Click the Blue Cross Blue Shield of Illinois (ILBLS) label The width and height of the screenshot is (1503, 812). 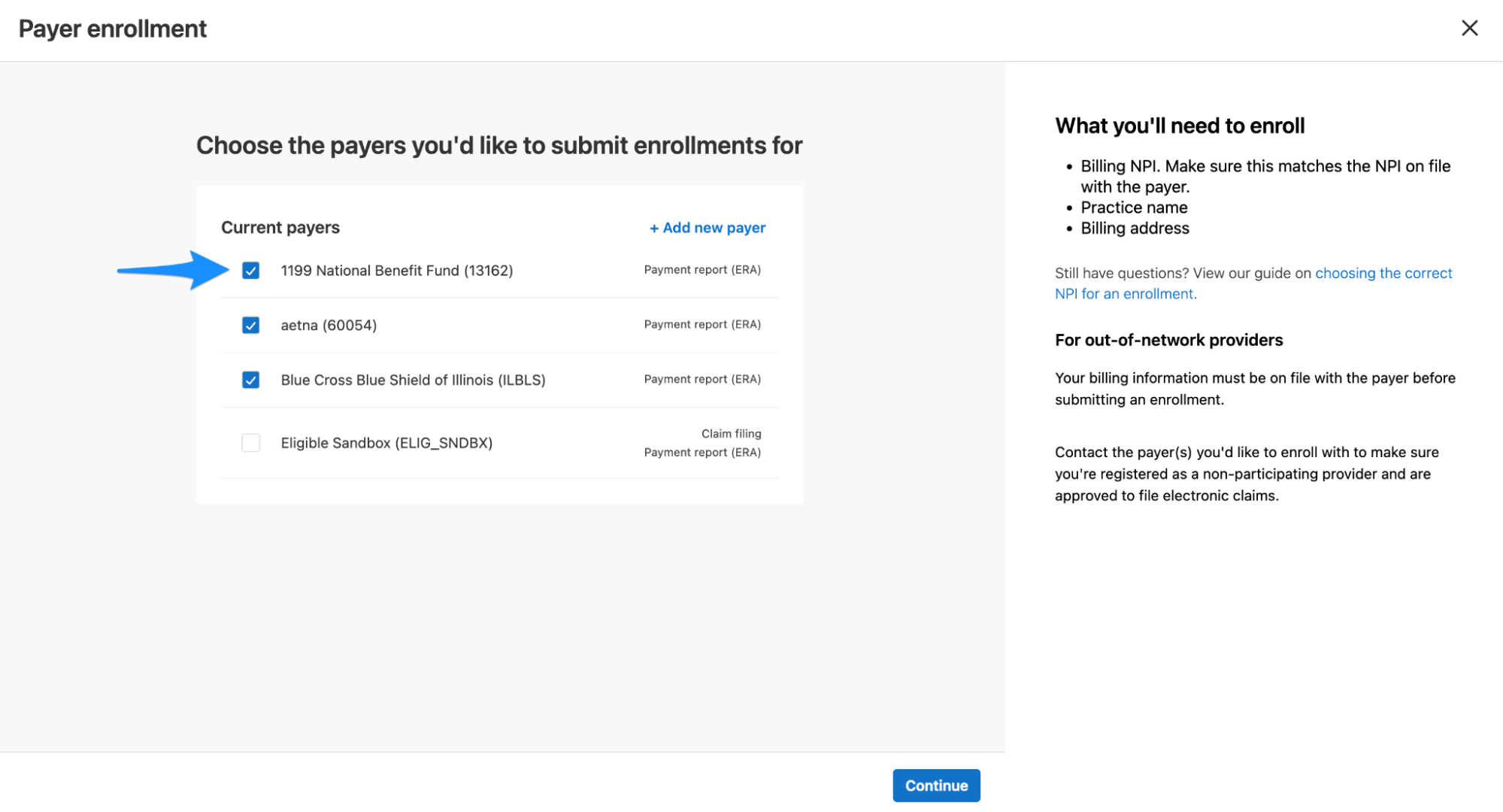click(413, 380)
